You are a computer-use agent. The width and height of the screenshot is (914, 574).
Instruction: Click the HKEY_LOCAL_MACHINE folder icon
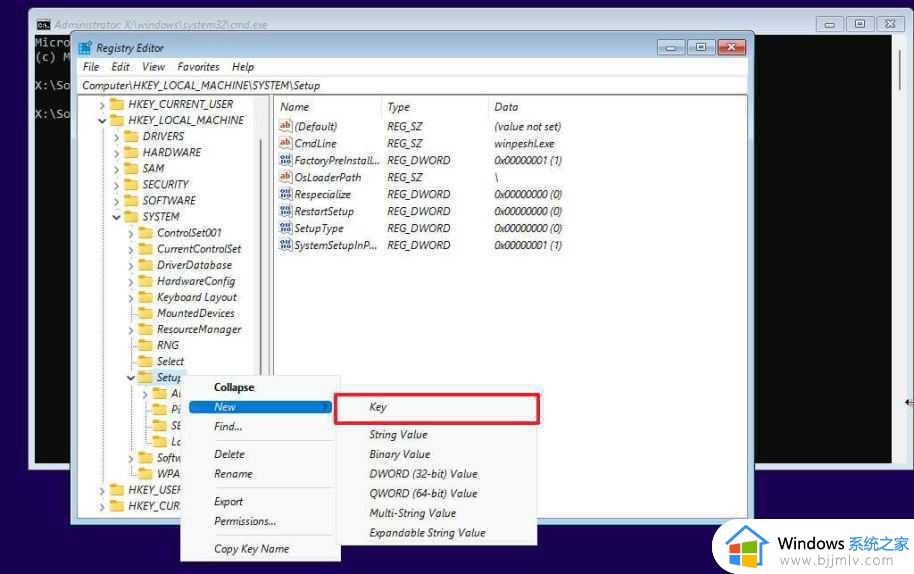[117, 120]
